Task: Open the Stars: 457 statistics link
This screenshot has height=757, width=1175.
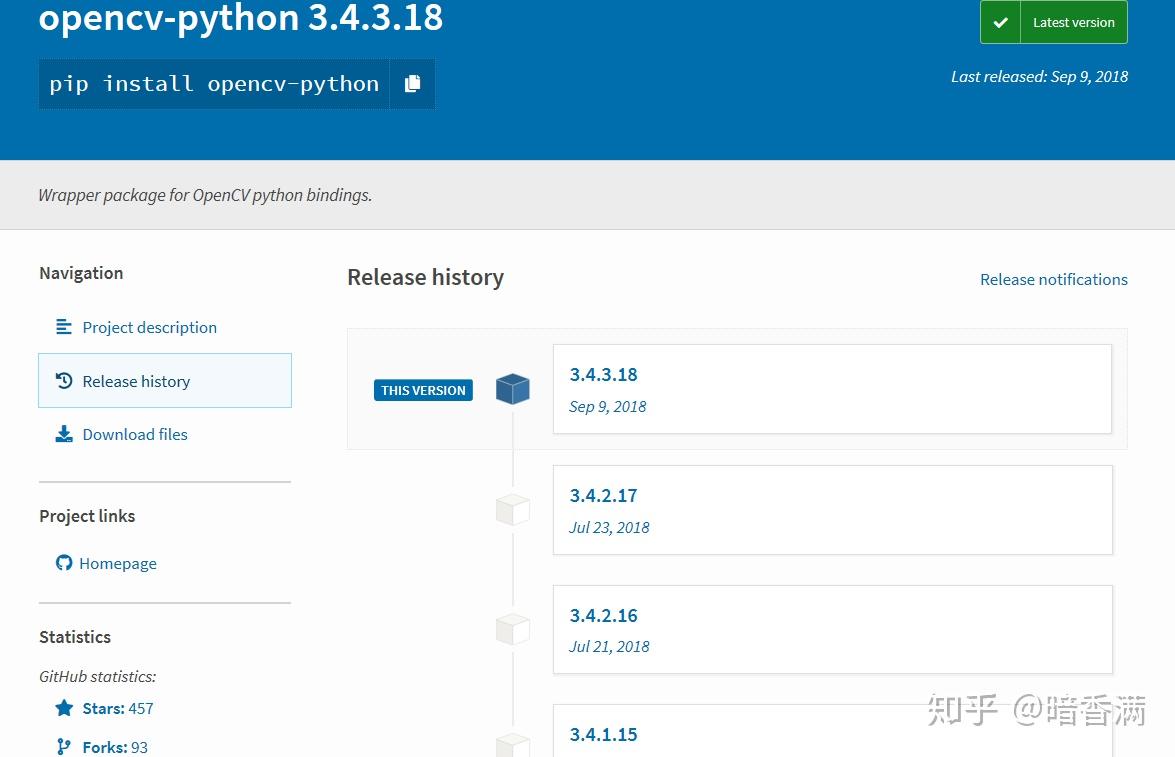Action: pyautogui.click(x=118, y=708)
